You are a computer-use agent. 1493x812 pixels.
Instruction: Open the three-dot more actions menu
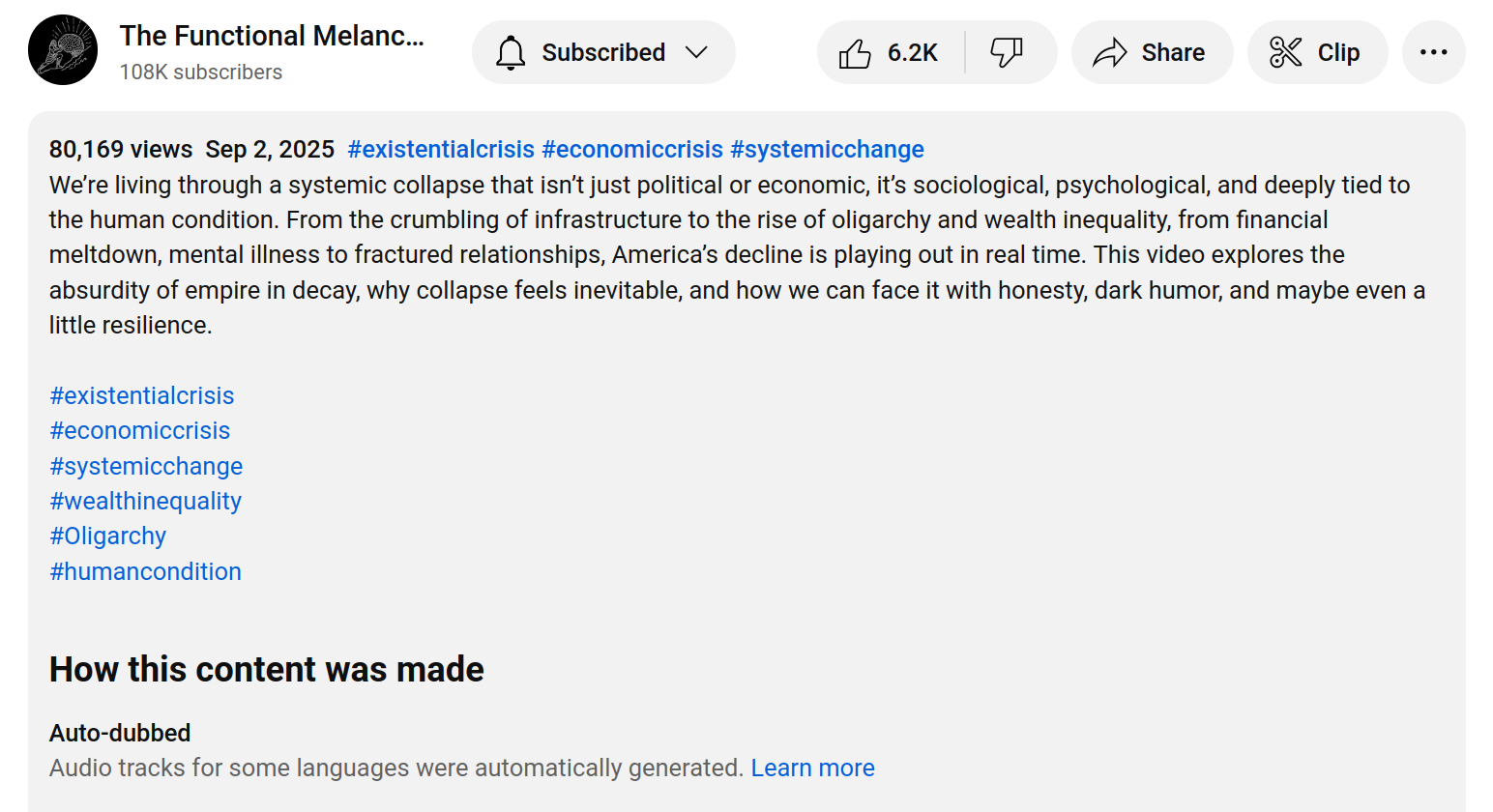tap(1433, 52)
